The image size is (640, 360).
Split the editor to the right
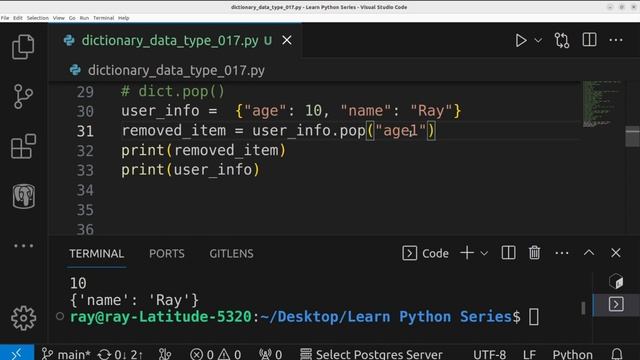pos(589,40)
